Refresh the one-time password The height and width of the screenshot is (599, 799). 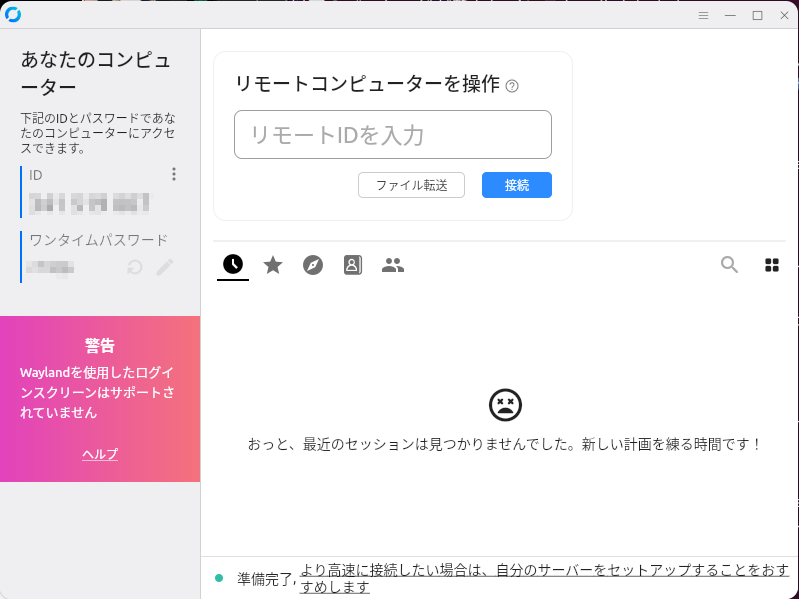(135, 267)
